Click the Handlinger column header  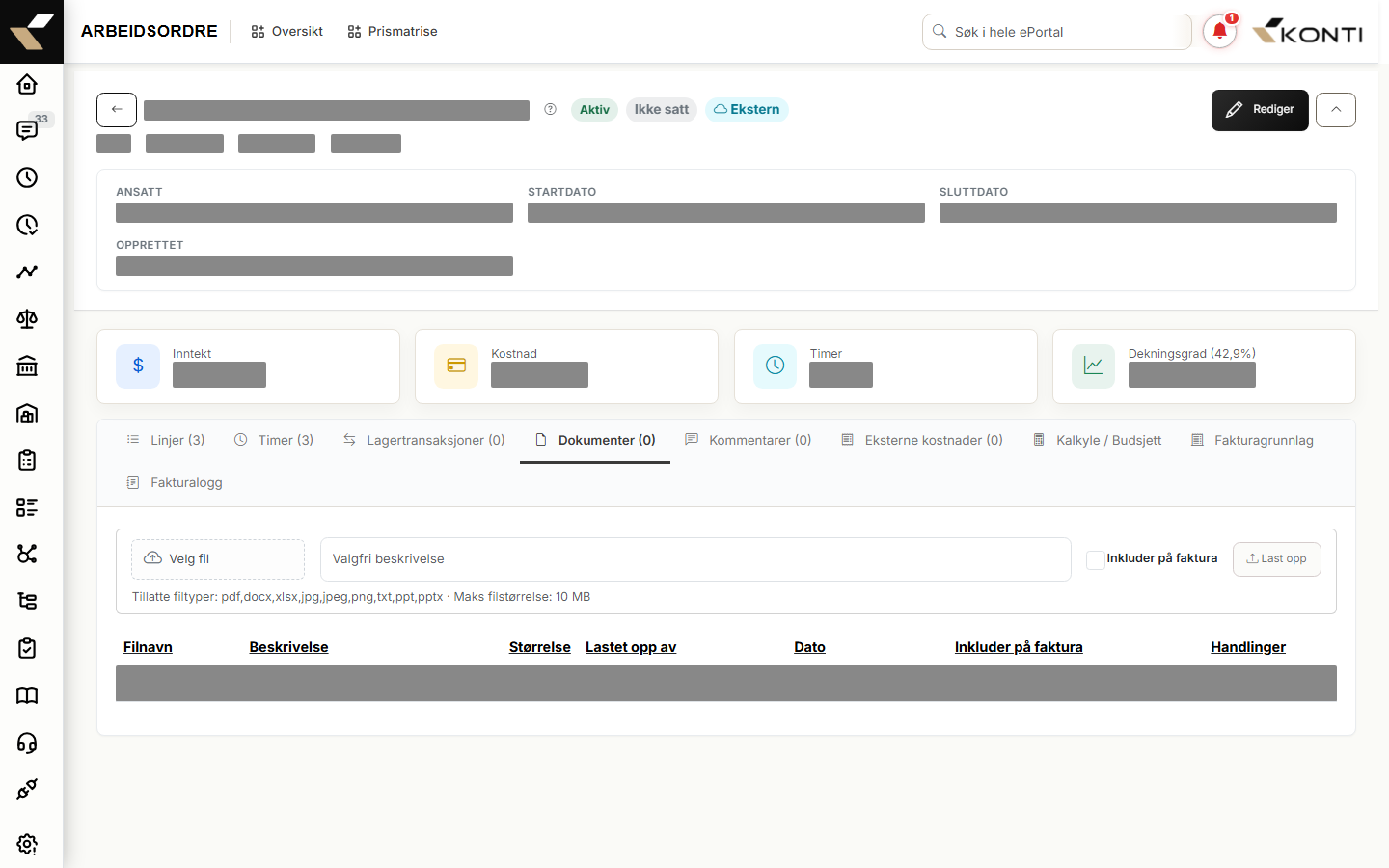point(1248,647)
